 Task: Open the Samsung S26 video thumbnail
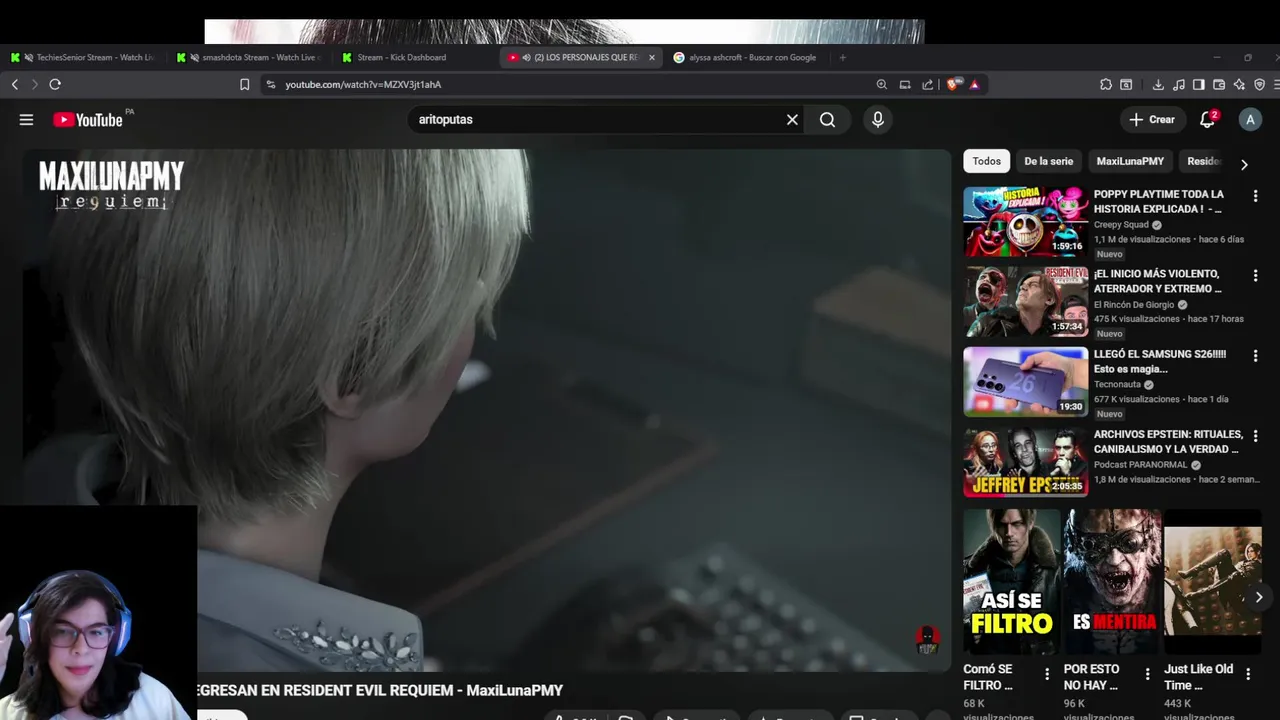coord(1025,381)
